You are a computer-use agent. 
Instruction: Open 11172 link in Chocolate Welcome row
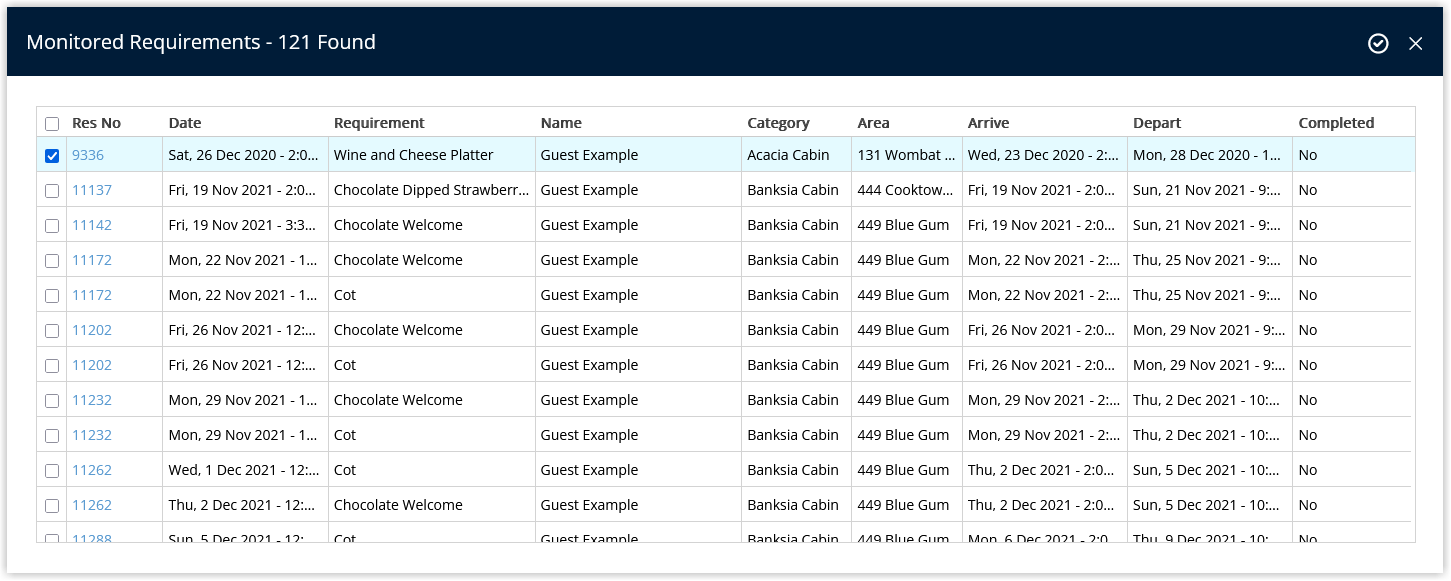92,260
